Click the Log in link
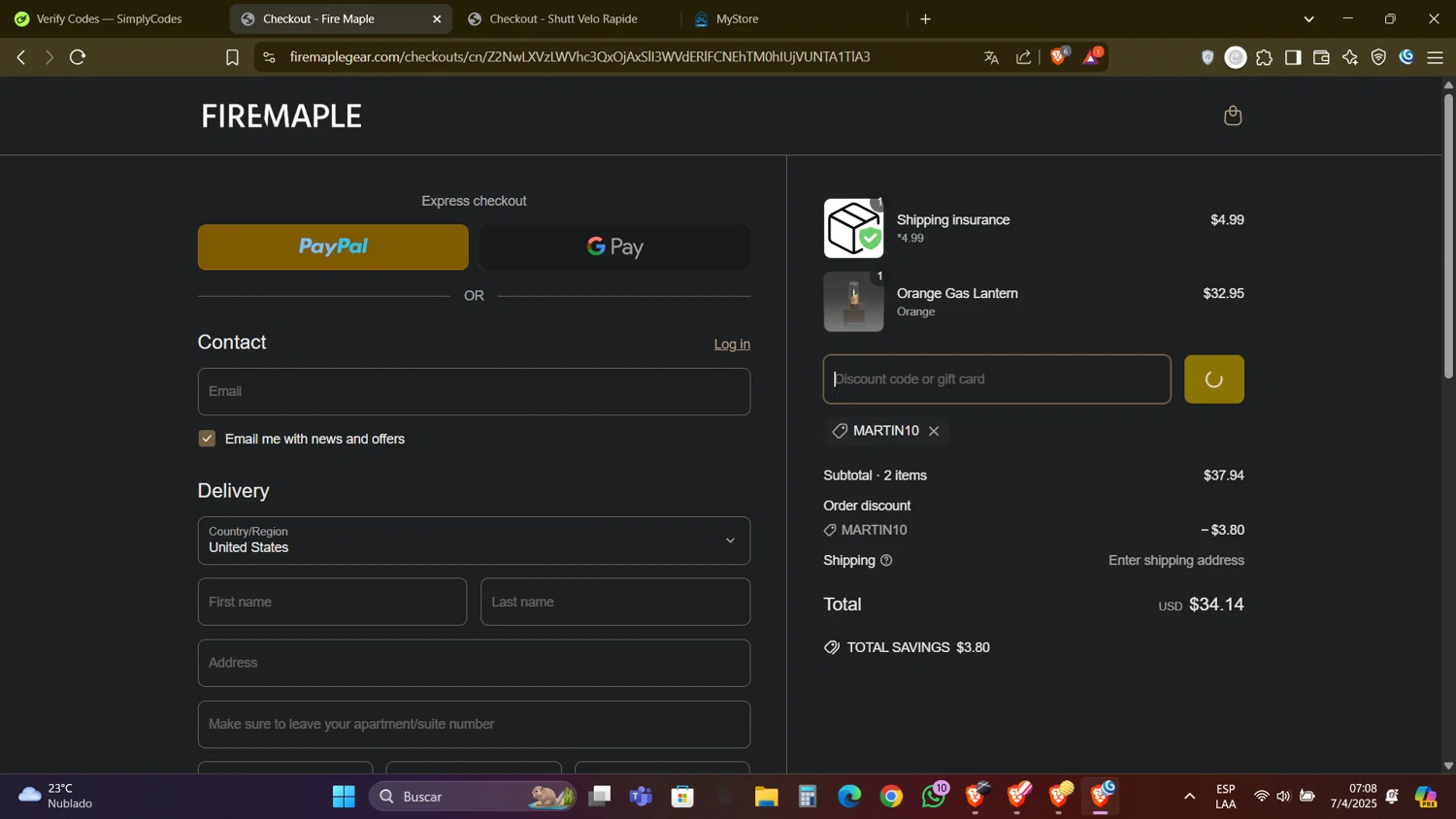 [732, 344]
